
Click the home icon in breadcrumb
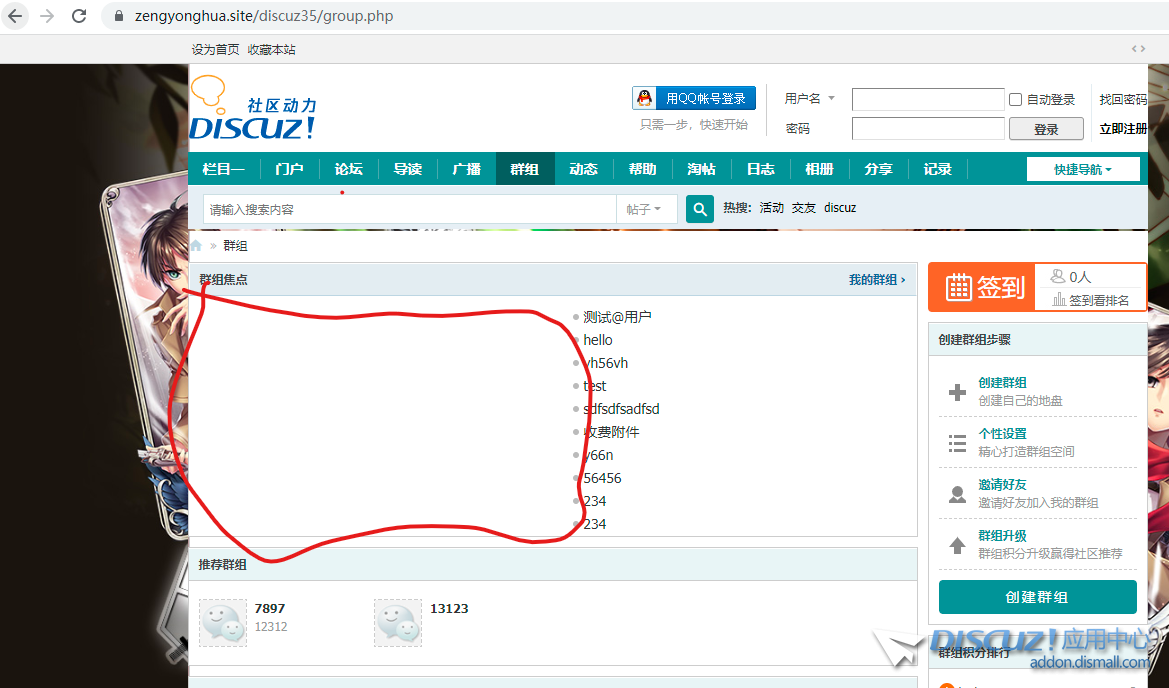click(196, 246)
